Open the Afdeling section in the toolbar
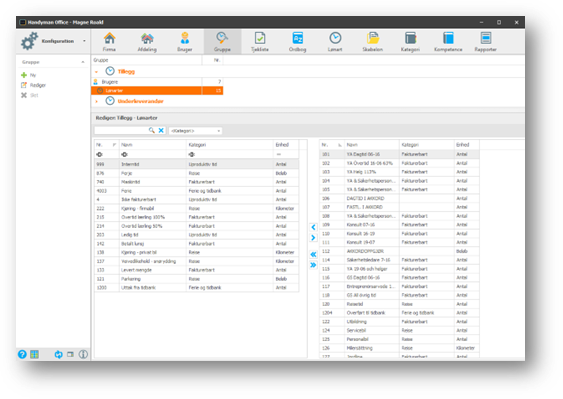 pos(147,42)
